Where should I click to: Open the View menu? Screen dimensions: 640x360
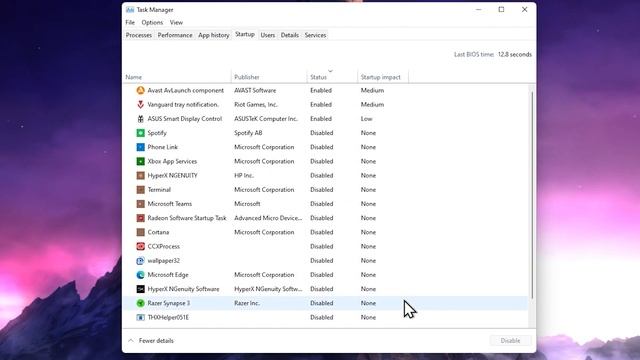point(176,22)
